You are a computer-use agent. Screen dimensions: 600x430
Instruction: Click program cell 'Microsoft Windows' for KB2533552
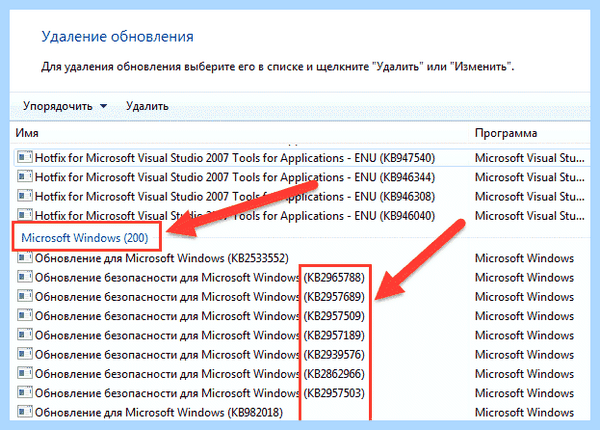tap(524, 258)
